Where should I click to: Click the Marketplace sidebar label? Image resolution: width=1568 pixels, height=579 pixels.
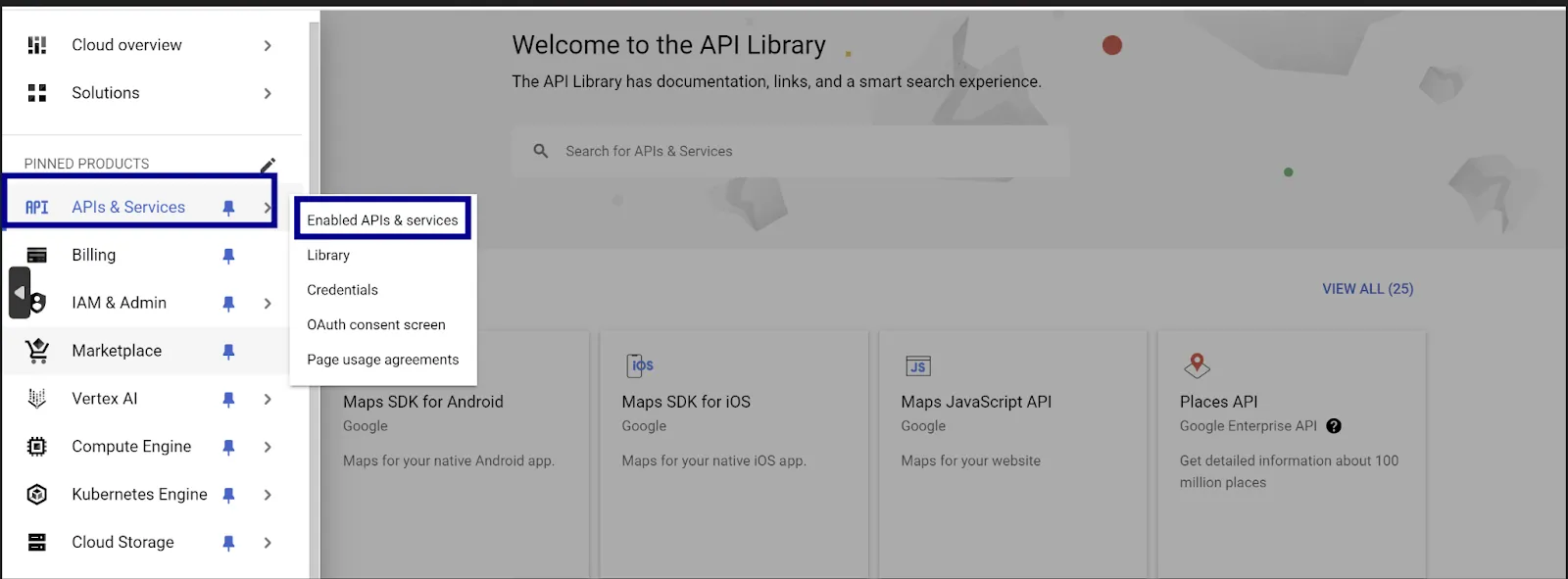click(117, 351)
